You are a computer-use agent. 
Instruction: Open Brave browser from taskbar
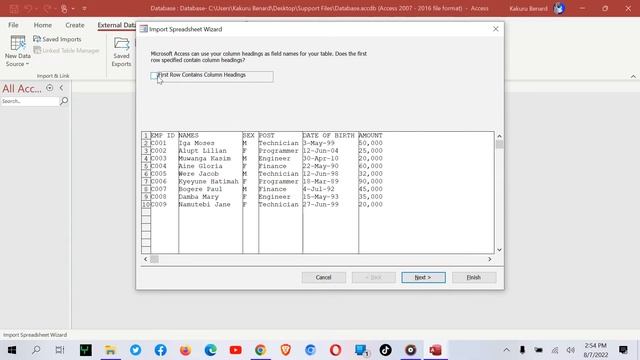point(286,350)
